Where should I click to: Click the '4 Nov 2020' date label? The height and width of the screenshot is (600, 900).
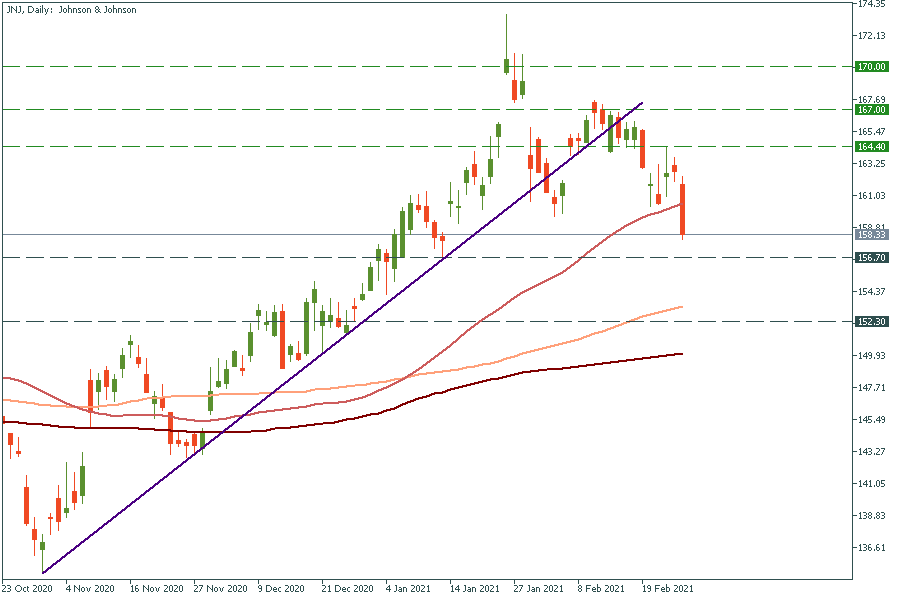click(x=90, y=589)
